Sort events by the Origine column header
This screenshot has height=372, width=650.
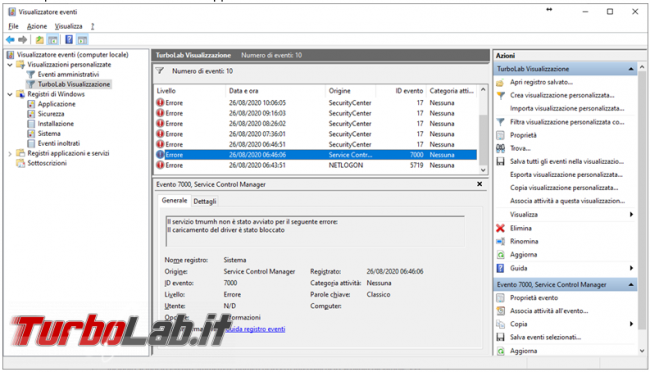(351, 90)
